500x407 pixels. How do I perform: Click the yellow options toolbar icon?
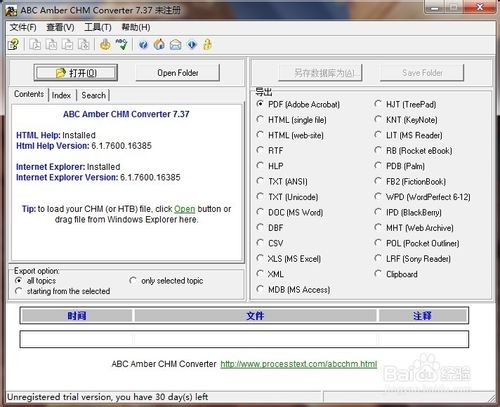pos(105,45)
